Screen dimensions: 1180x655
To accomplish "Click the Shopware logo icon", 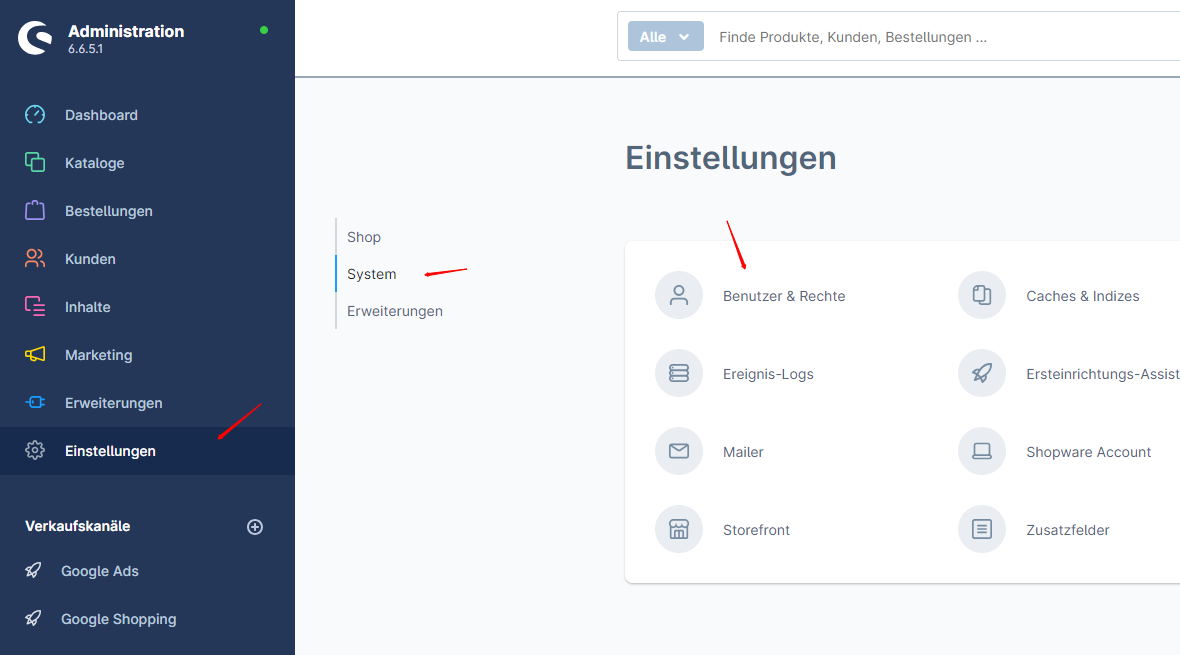I will click(35, 38).
